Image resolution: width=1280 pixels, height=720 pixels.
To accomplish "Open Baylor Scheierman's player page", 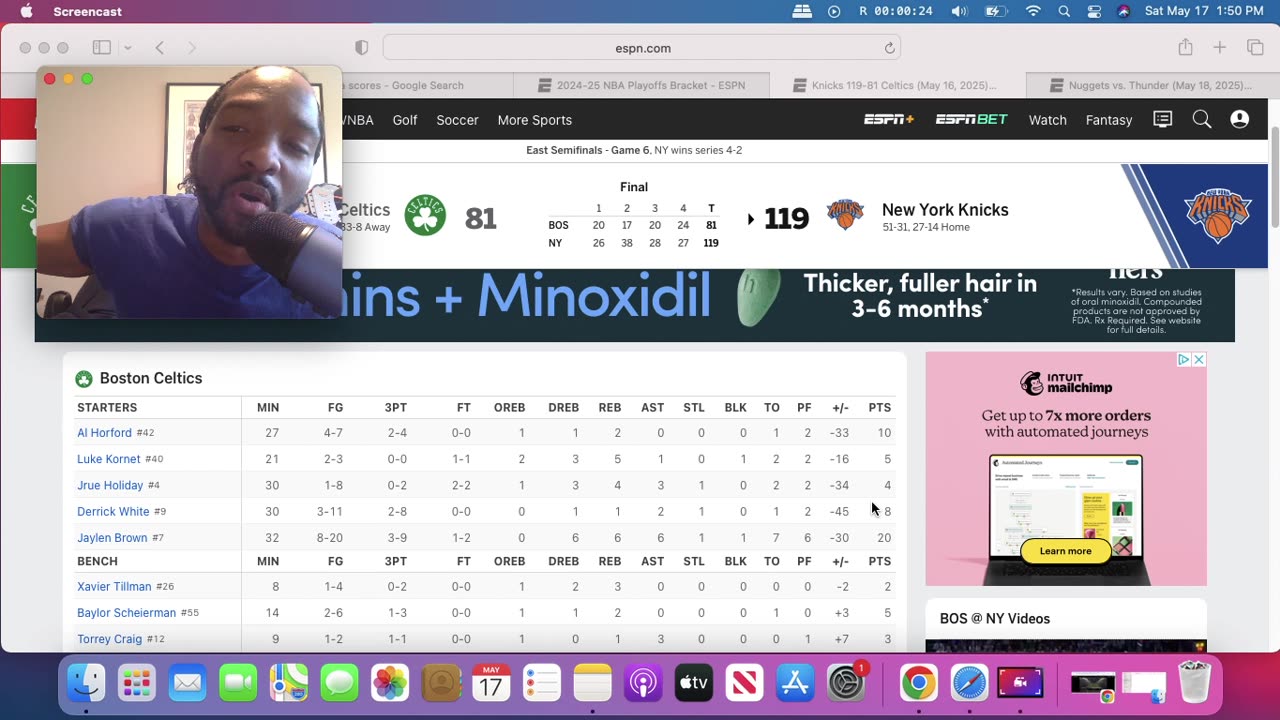I will pyautogui.click(x=126, y=612).
